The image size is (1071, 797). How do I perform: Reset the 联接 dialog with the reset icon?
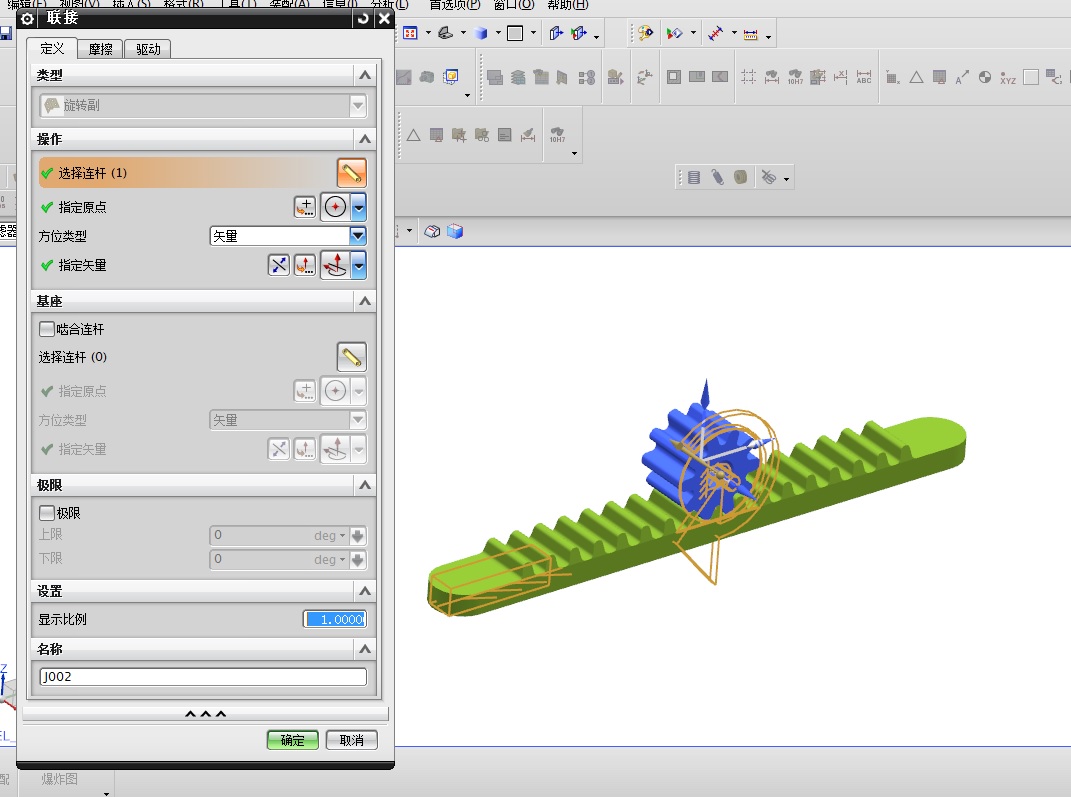point(363,18)
